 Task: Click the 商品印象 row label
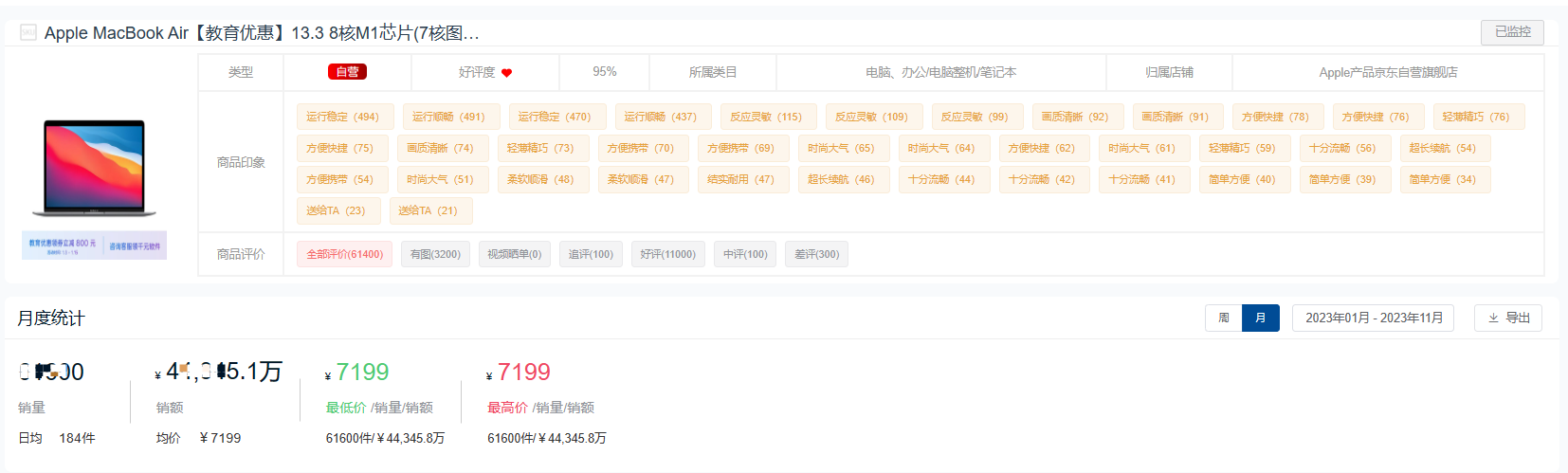[241, 162]
